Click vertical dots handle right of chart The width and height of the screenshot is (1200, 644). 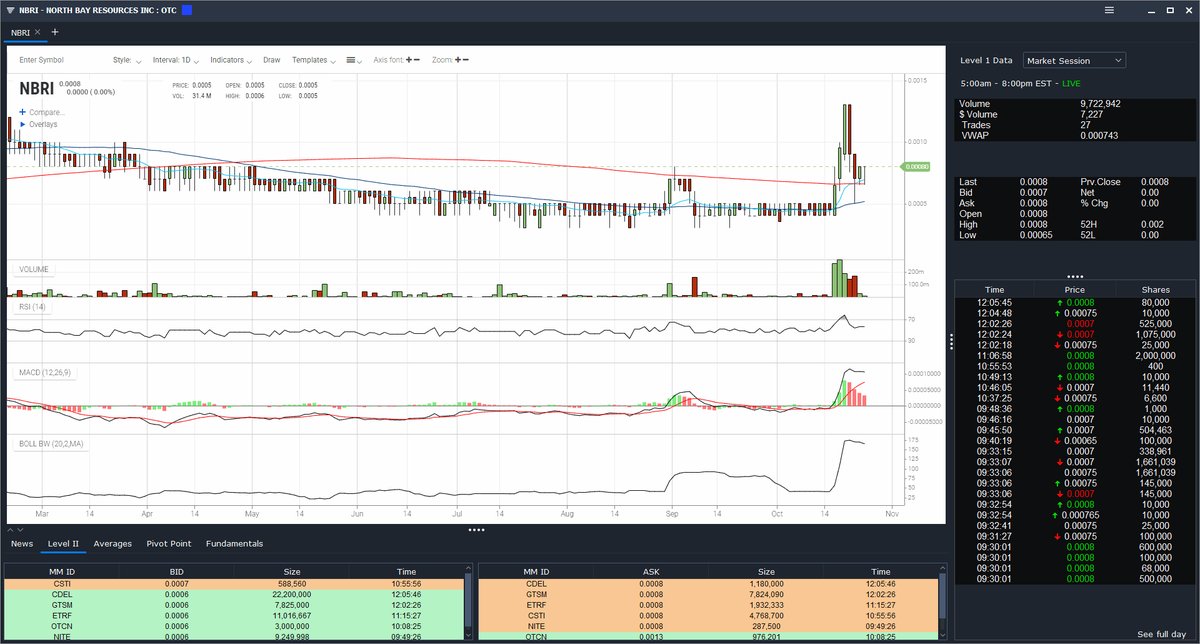(x=951, y=340)
